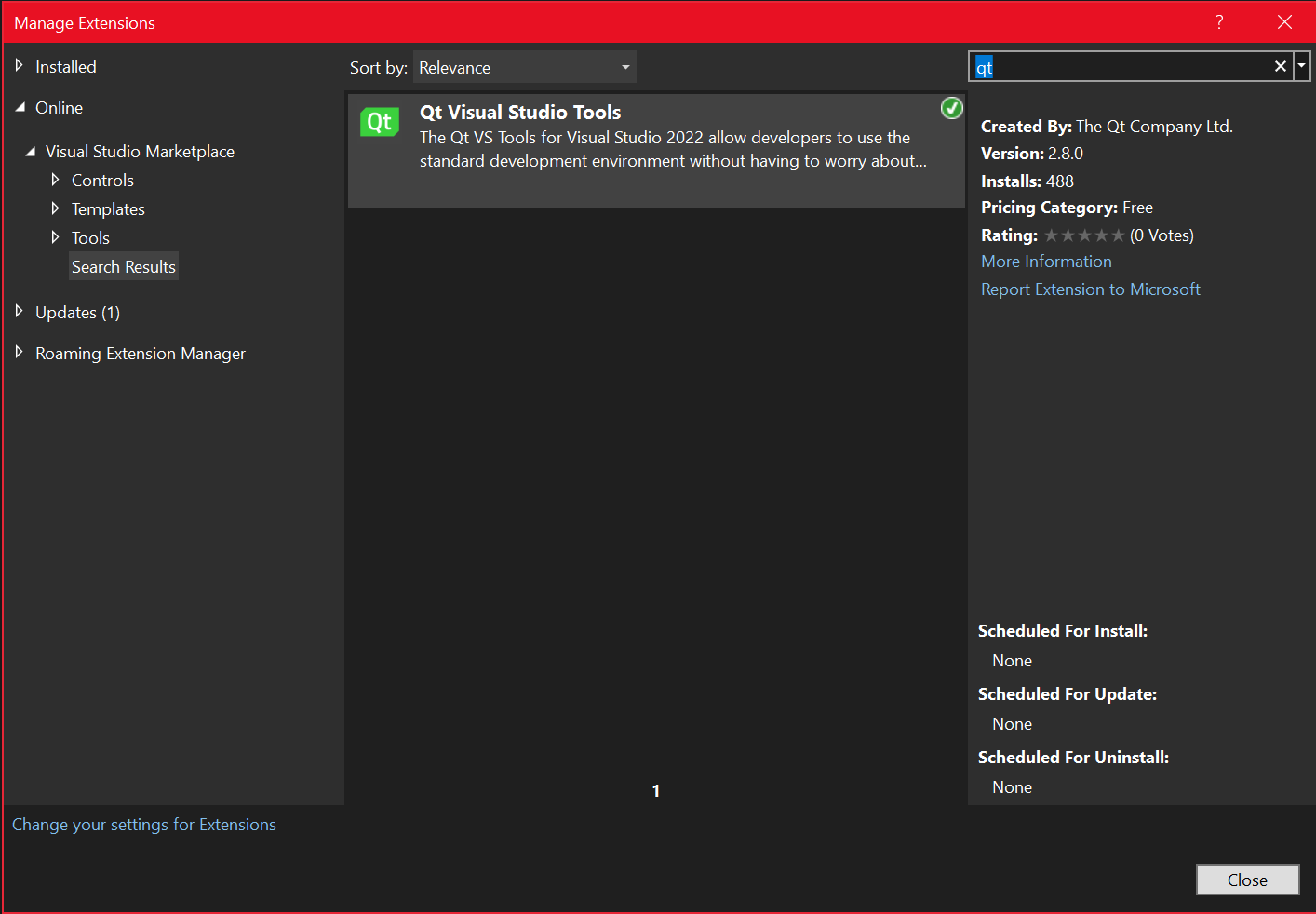This screenshot has width=1316, height=914.
Task: Expand the Tools category
Action: point(57,237)
